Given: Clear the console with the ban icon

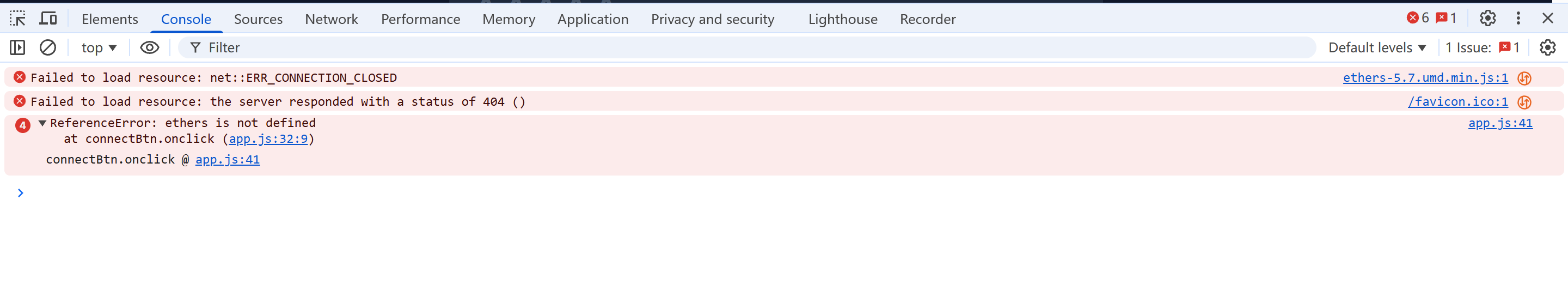Looking at the screenshot, I should pyautogui.click(x=47, y=47).
